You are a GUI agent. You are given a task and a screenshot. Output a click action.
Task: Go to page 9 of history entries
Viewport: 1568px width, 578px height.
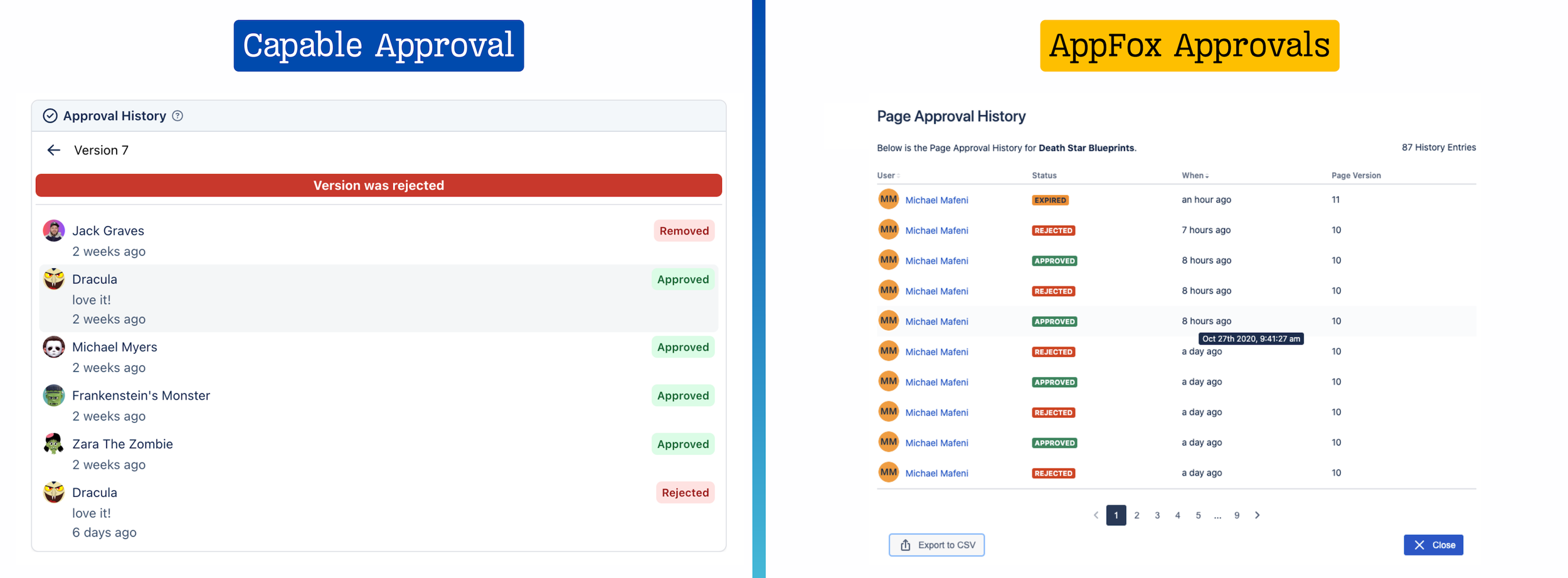(1237, 515)
